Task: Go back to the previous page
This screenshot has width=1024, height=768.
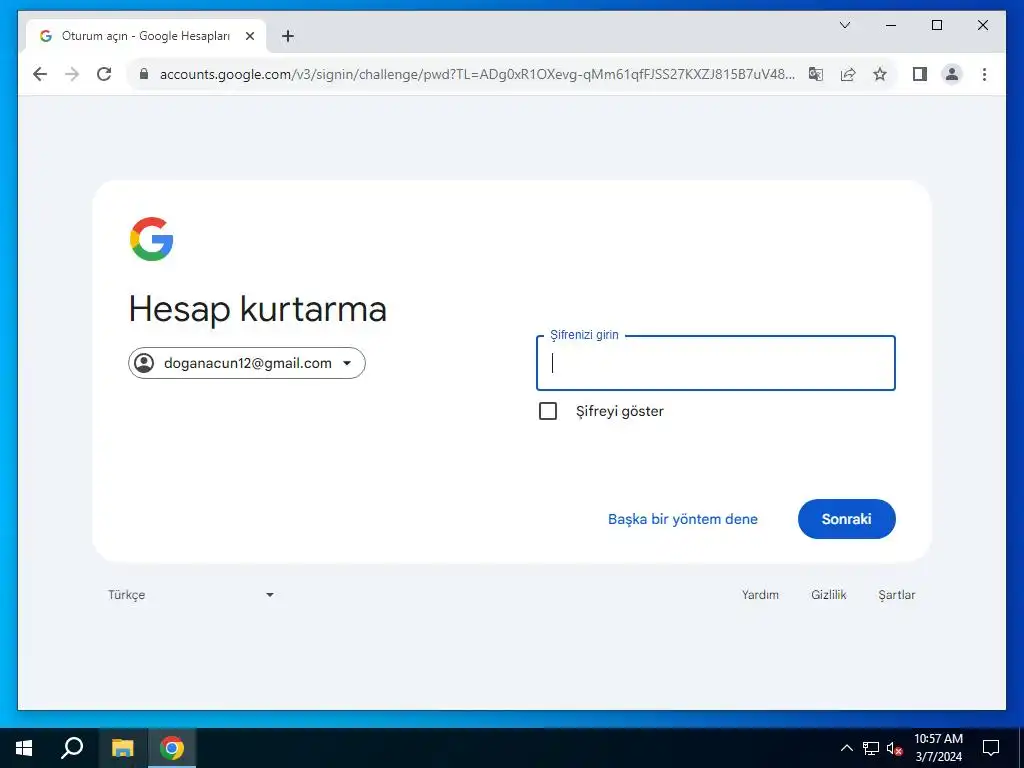Action: [x=40, y=74]
